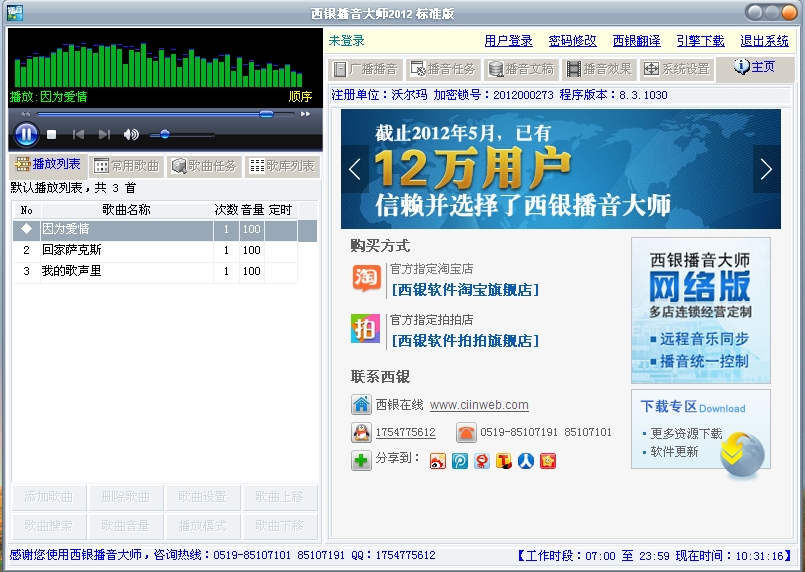
Task: Share via the blue P icon
Action: [x=459, y=461]
